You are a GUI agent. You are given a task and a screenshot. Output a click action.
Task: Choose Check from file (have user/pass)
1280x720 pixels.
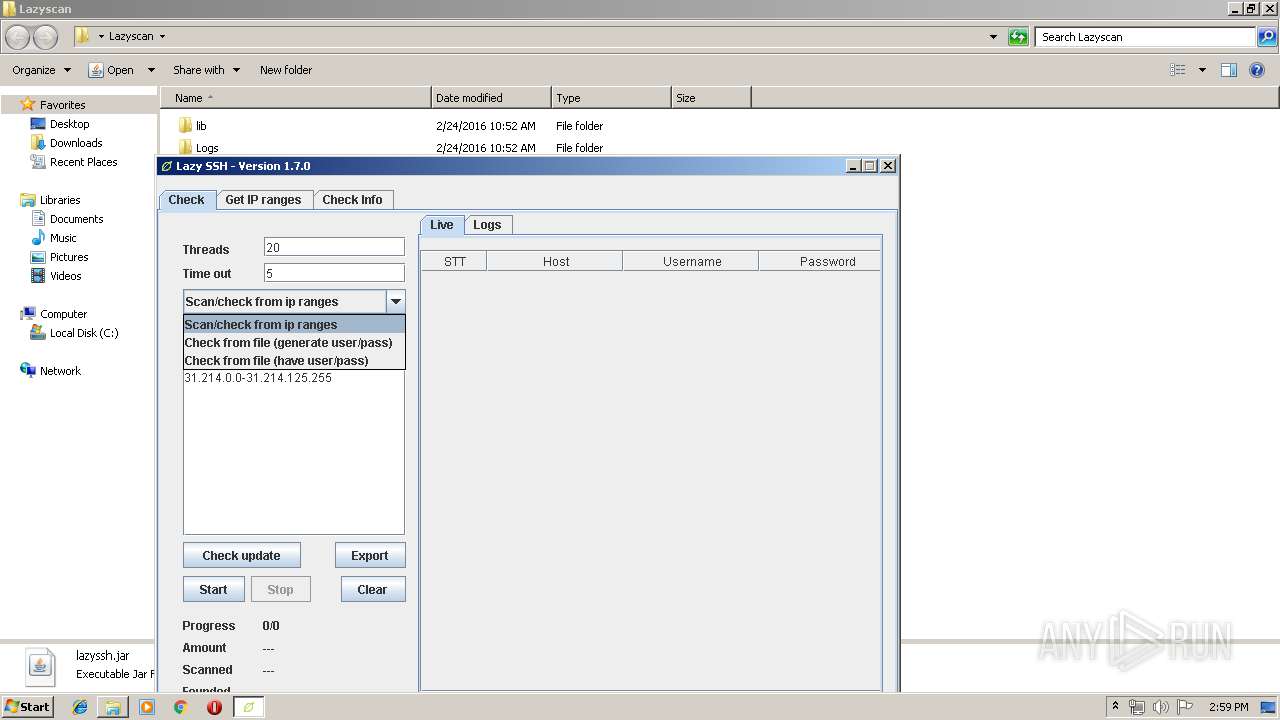(x=294, y=361)
